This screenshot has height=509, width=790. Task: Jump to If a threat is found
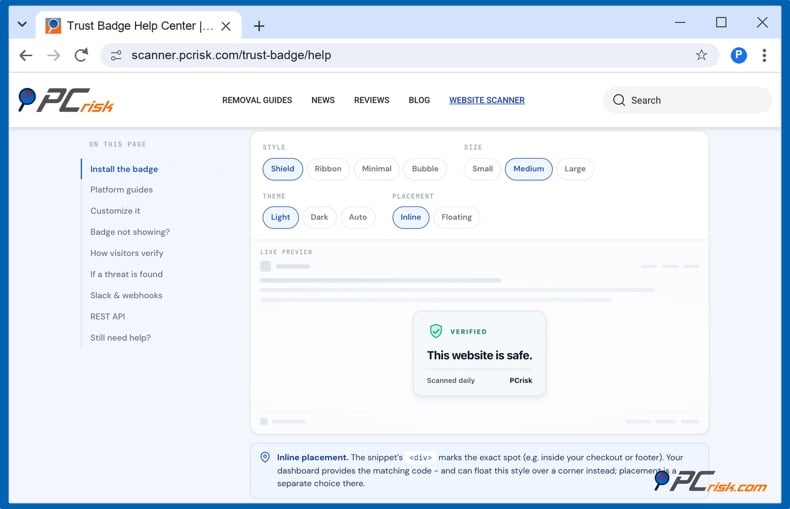(x=126, y=274)
